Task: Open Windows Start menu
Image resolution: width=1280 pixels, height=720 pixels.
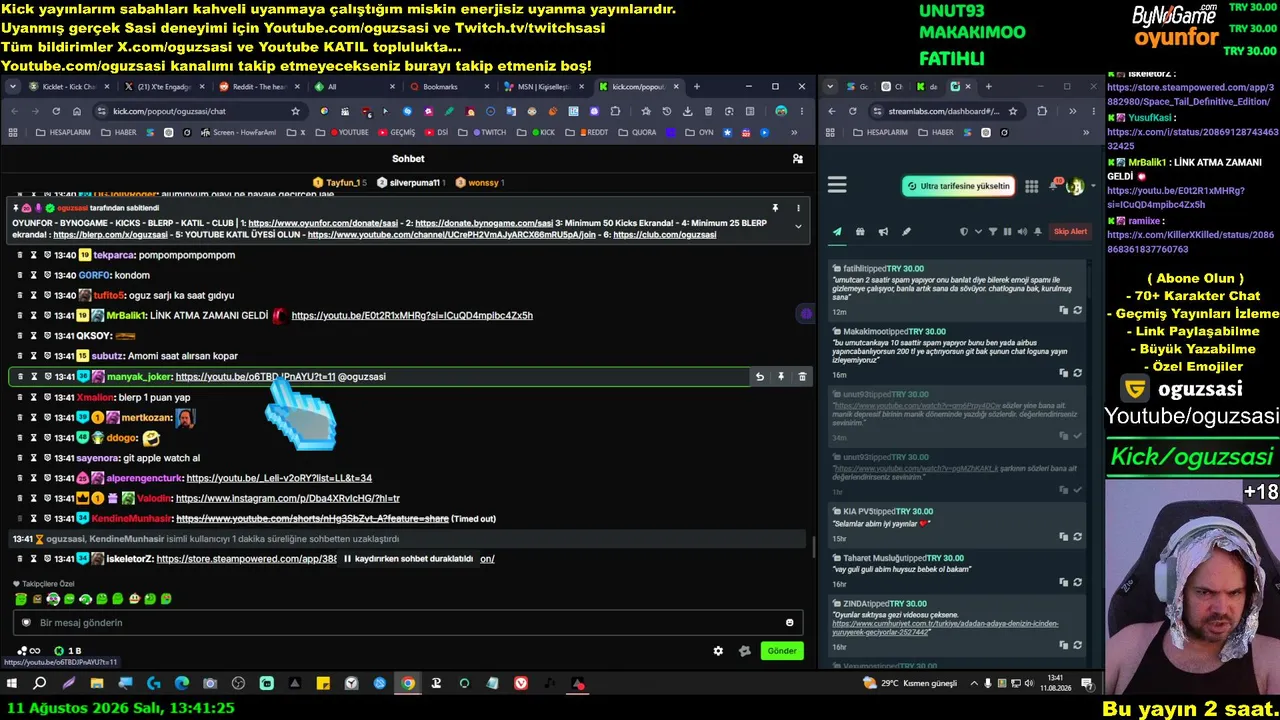Action: [x=12, y=684]
